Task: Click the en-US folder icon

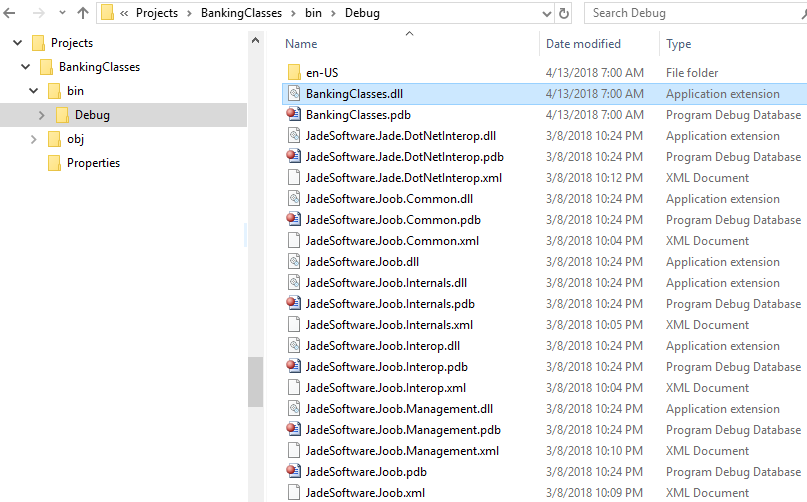Action: [294, 73]
